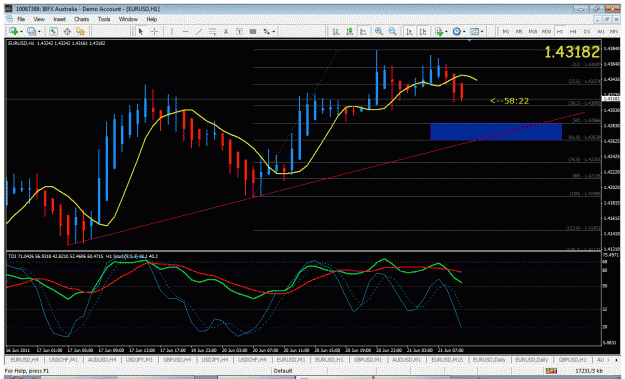Toggle chart Auto Scroll
This screenshot has width=625, height=379.
409,31
